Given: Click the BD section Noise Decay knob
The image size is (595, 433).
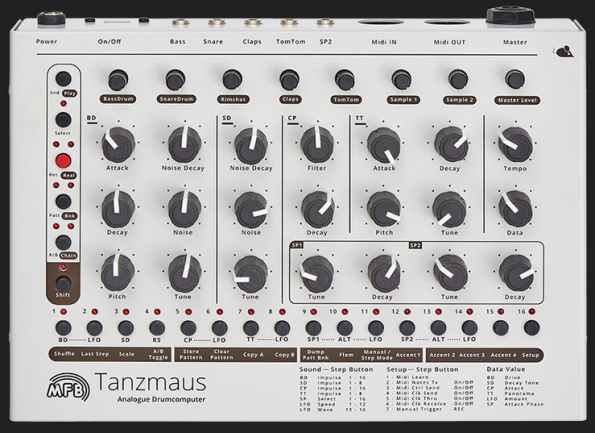Looking at the screenshot, I should point(184,145).
